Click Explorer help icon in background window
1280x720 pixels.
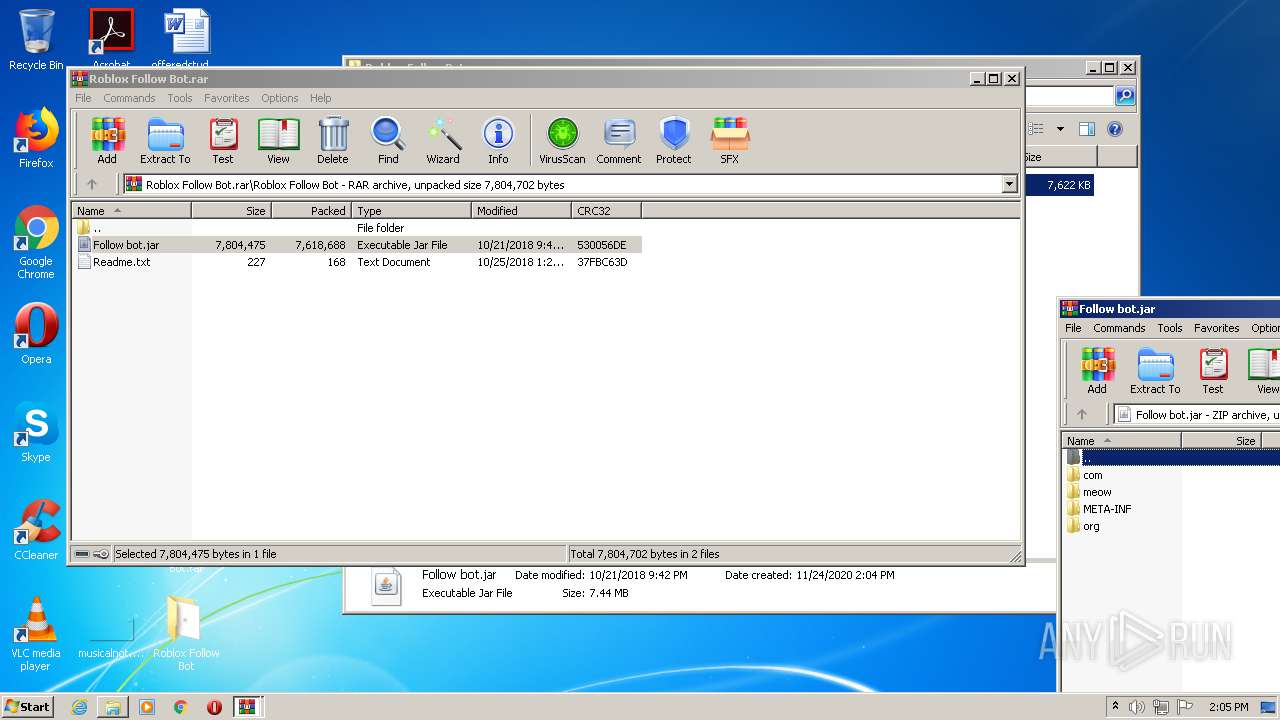(x=1115, y=129)
